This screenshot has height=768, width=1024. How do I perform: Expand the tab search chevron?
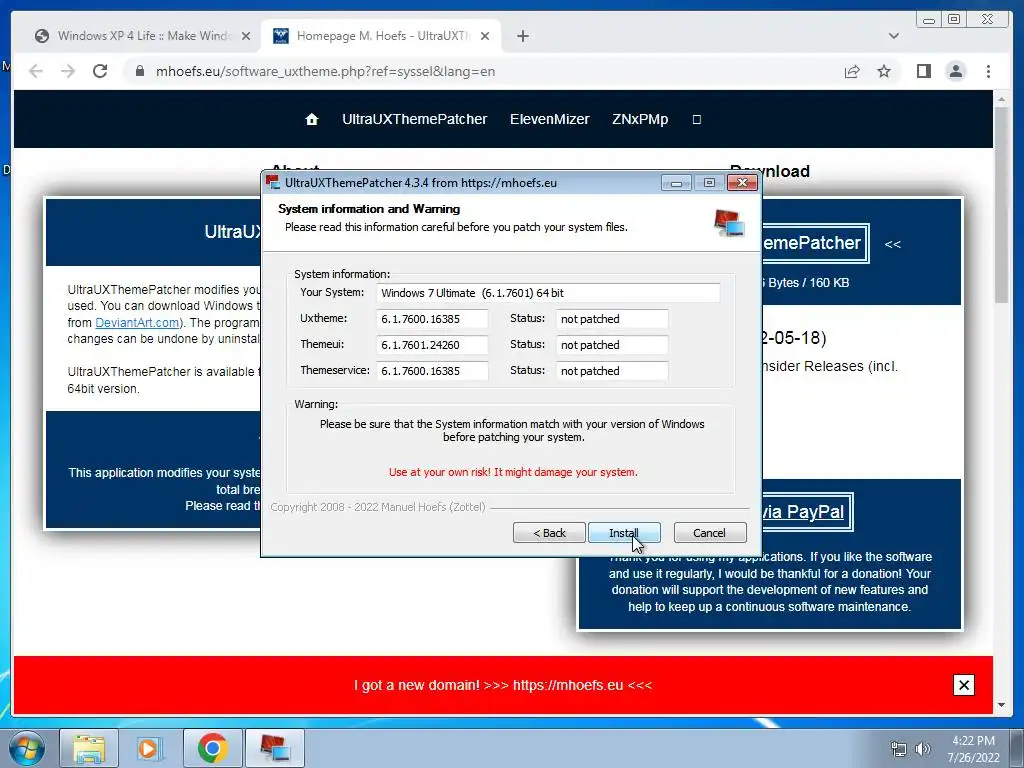click(x=894, y=36)
